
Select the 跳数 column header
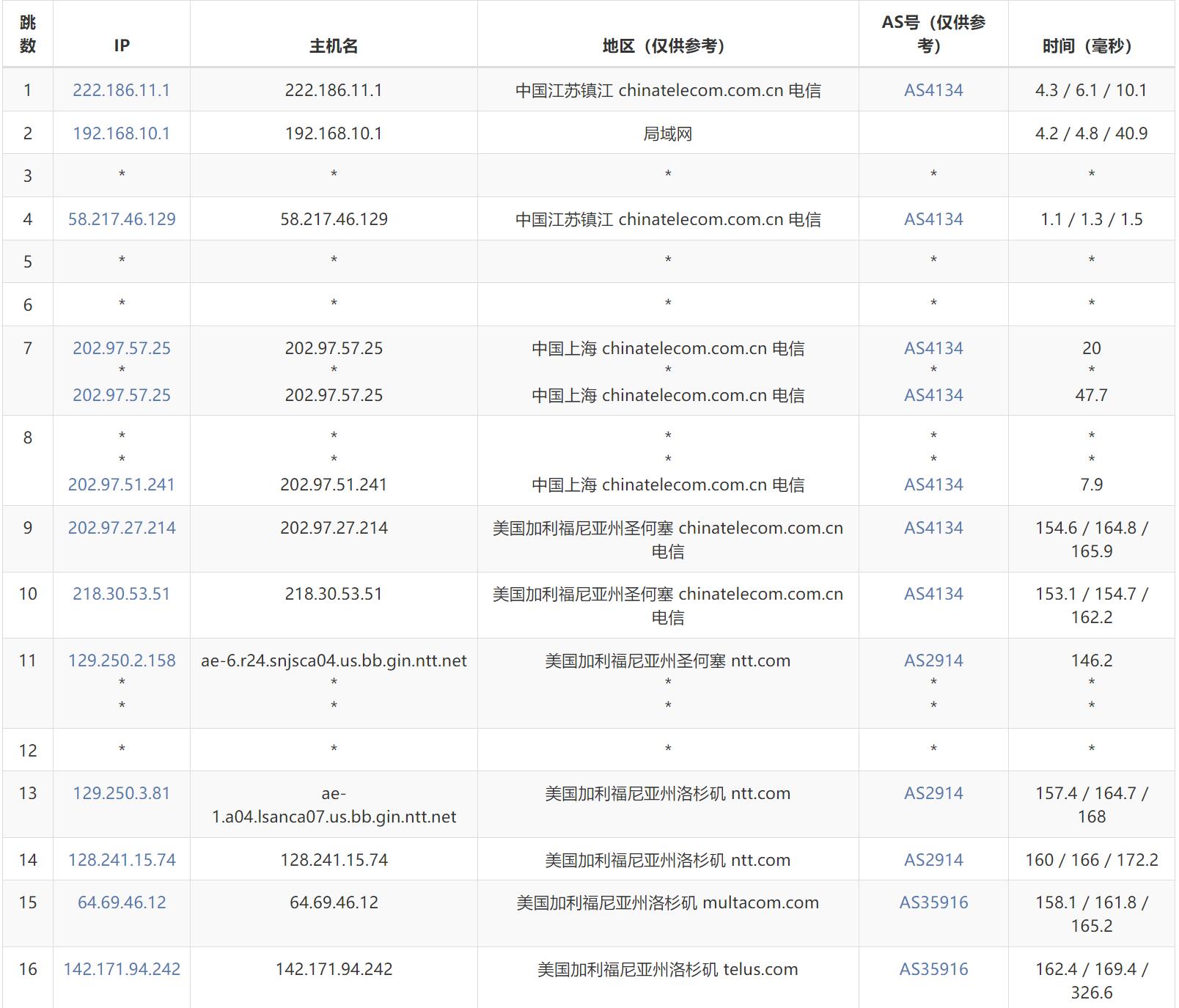click(x=28, y=34)
